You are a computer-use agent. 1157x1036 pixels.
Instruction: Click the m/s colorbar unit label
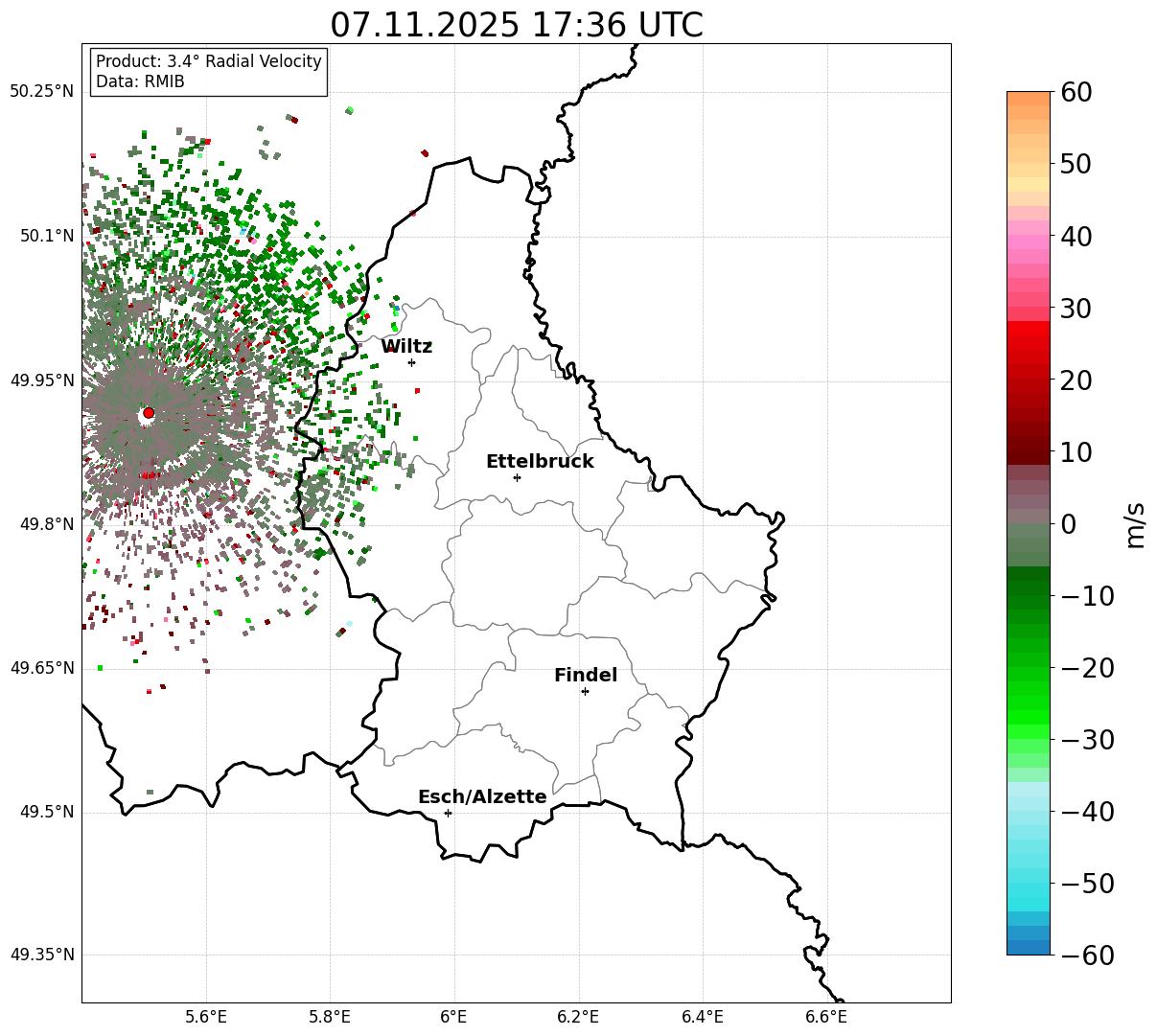[1136, 523]
